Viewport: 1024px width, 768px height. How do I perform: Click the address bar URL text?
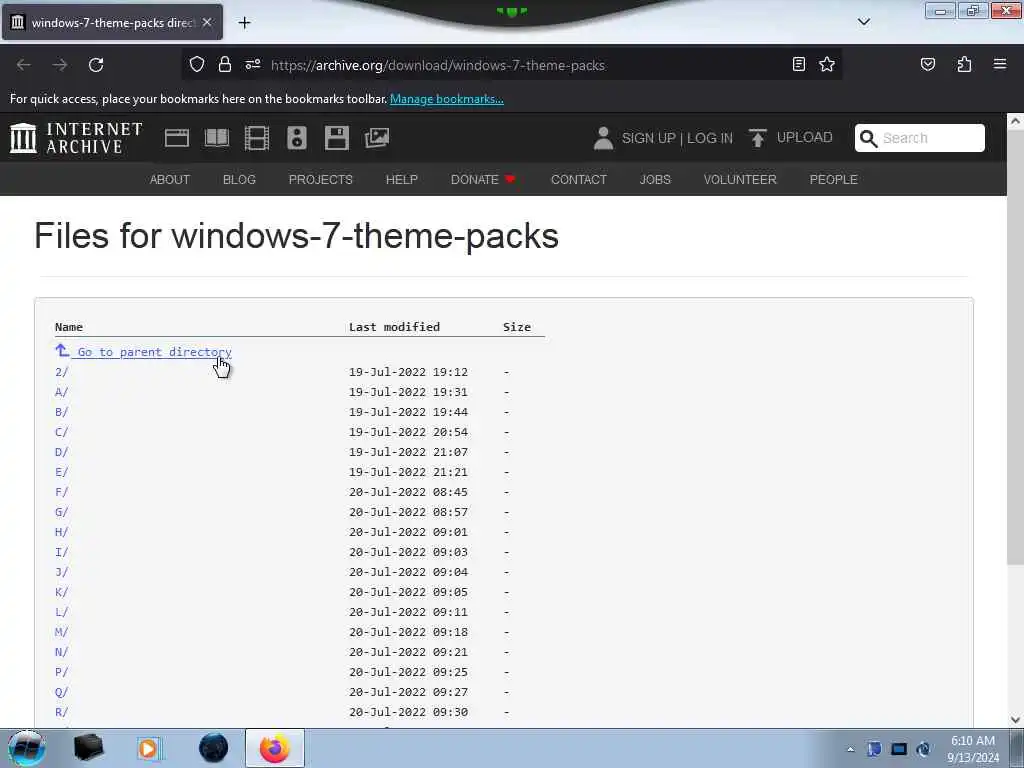tap(438, 65)
